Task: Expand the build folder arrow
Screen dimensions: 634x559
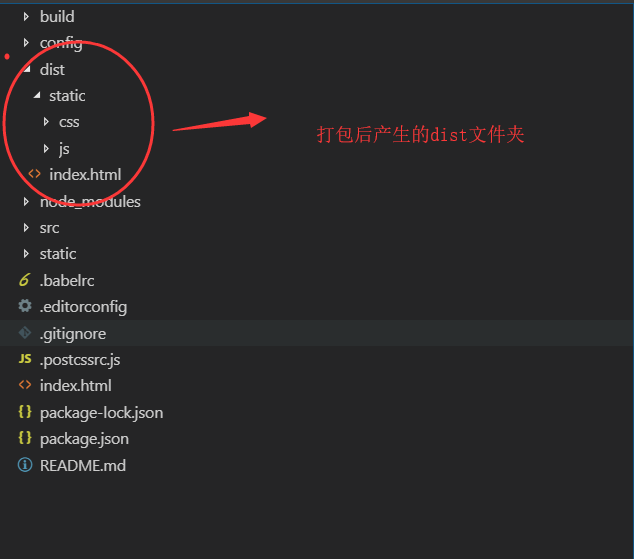Action: click(x=27, y=17)
